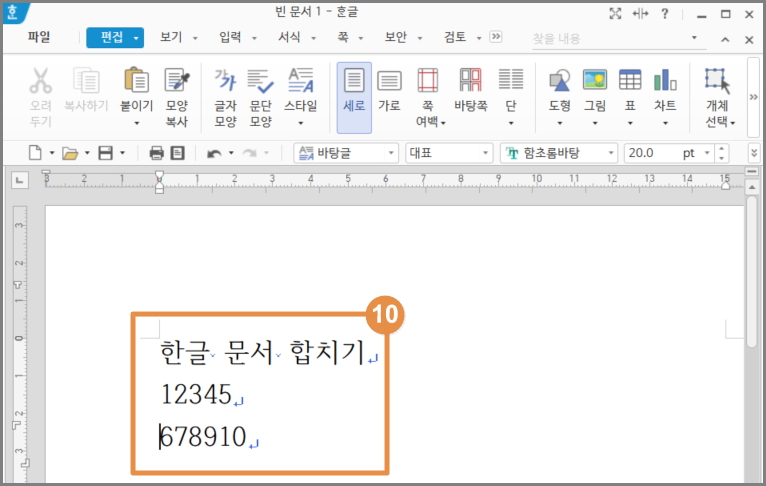The width and height of the screenshot is (766, 486).
Task: Click the help question mark icon
Action: [665, 14]
